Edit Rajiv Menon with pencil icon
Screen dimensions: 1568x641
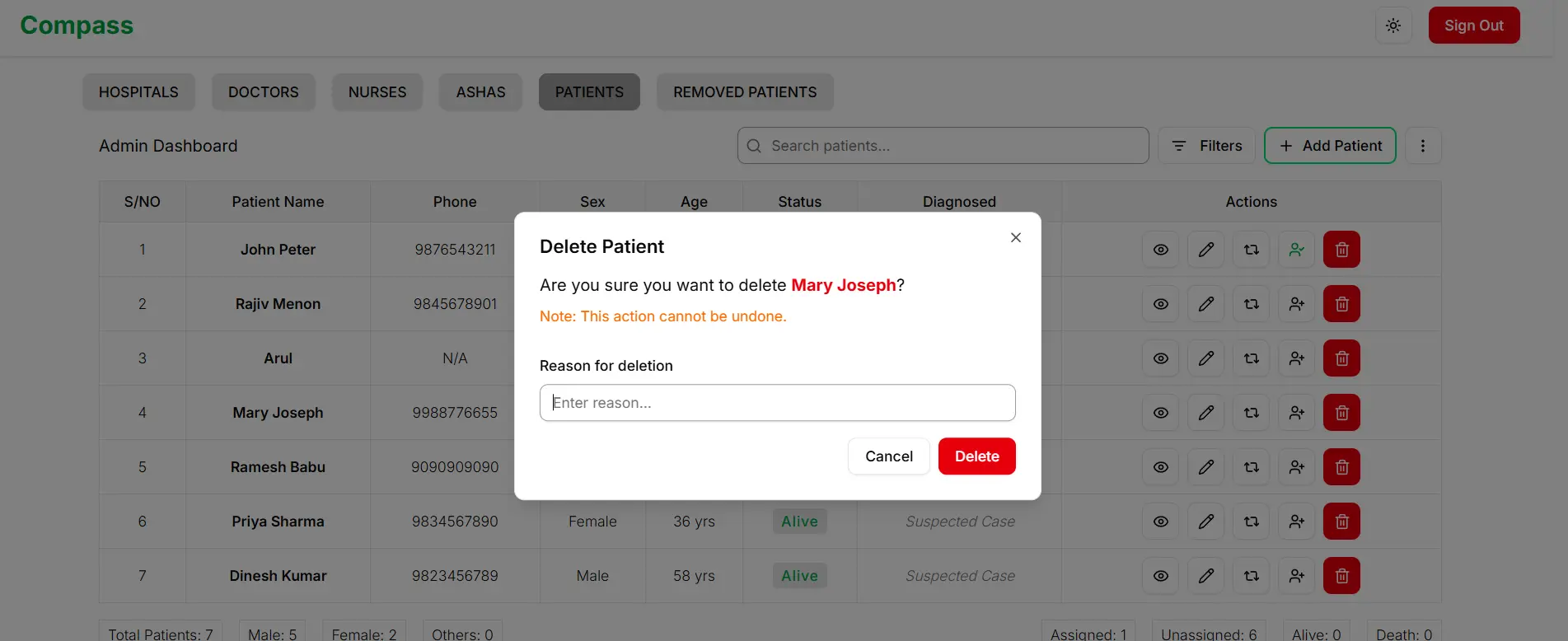click(x=1206, y=304)
